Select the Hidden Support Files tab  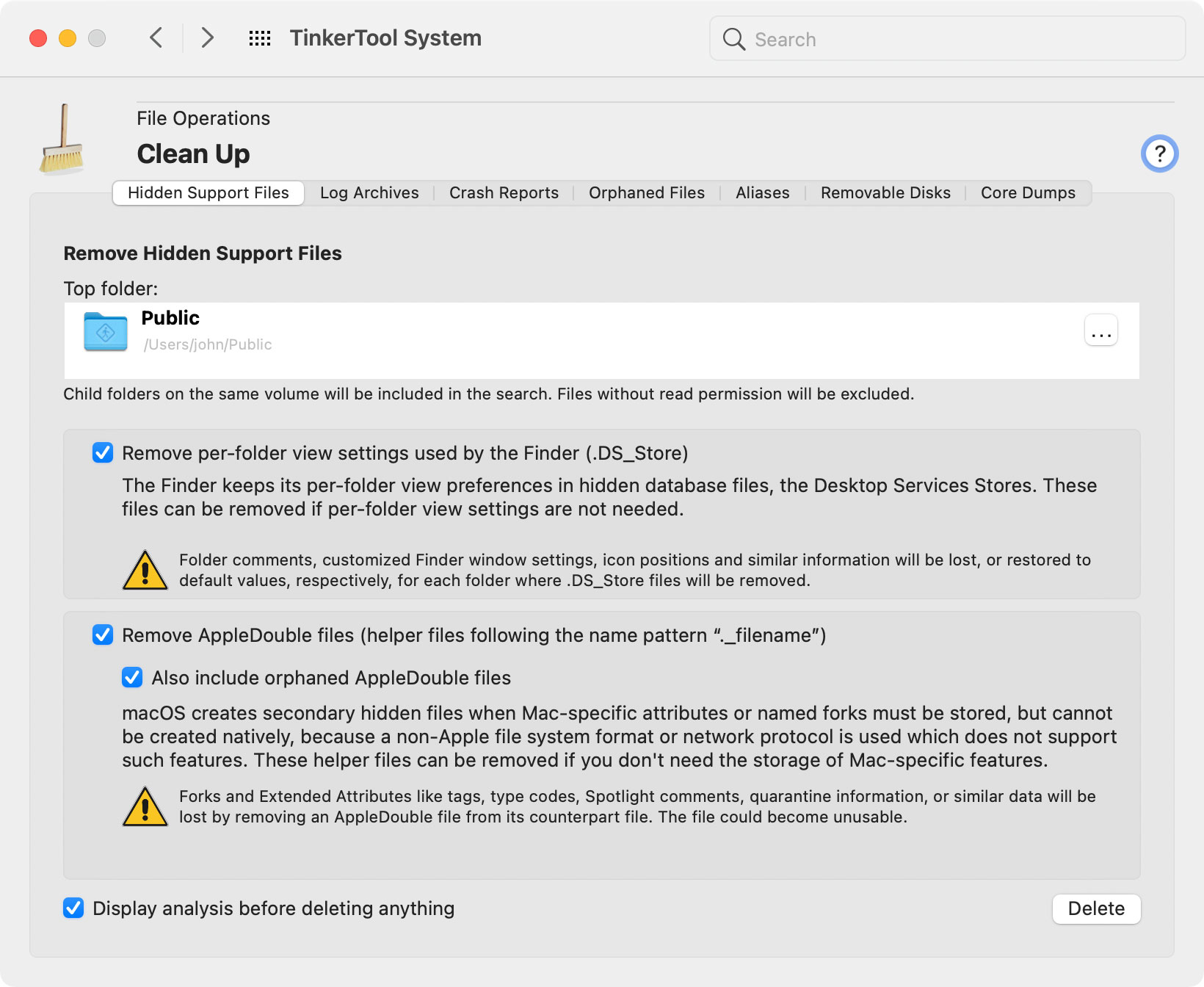[208, 193]
